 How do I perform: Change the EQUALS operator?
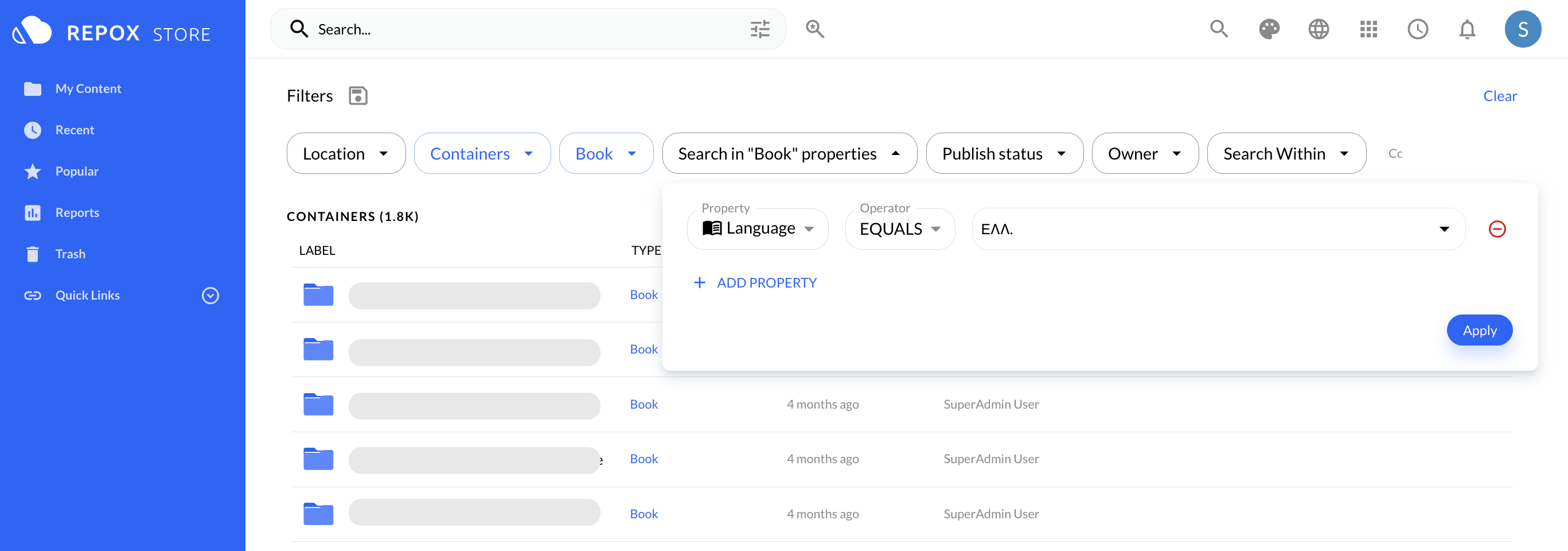900,229
